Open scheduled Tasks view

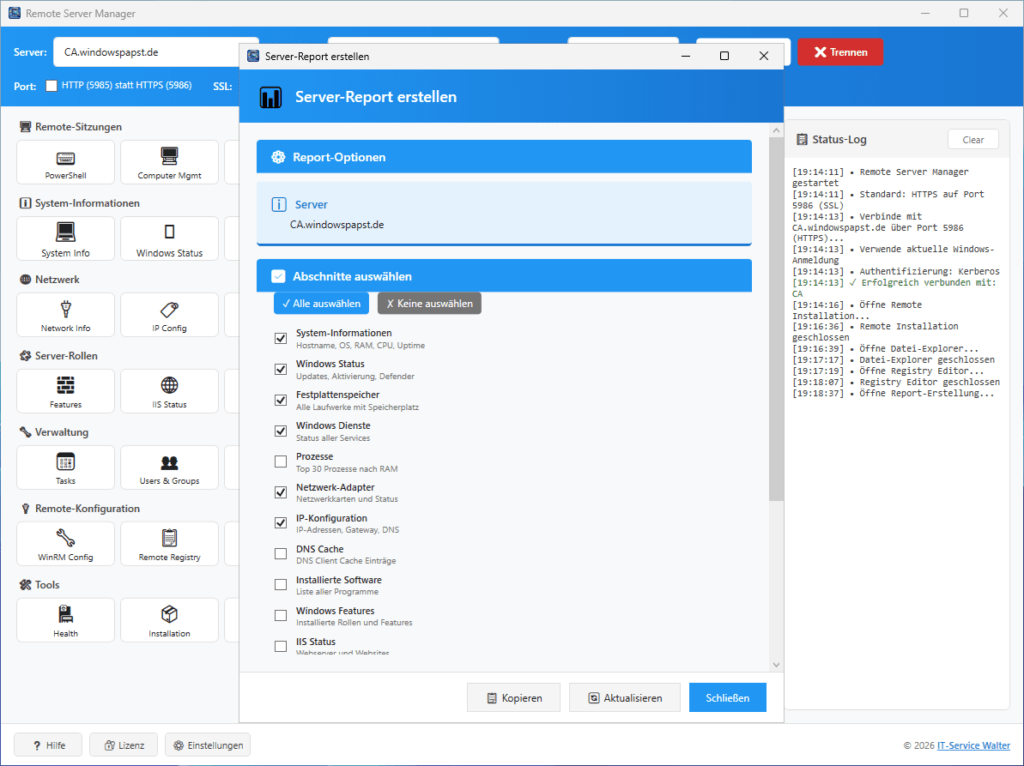(x=64, y=467)
